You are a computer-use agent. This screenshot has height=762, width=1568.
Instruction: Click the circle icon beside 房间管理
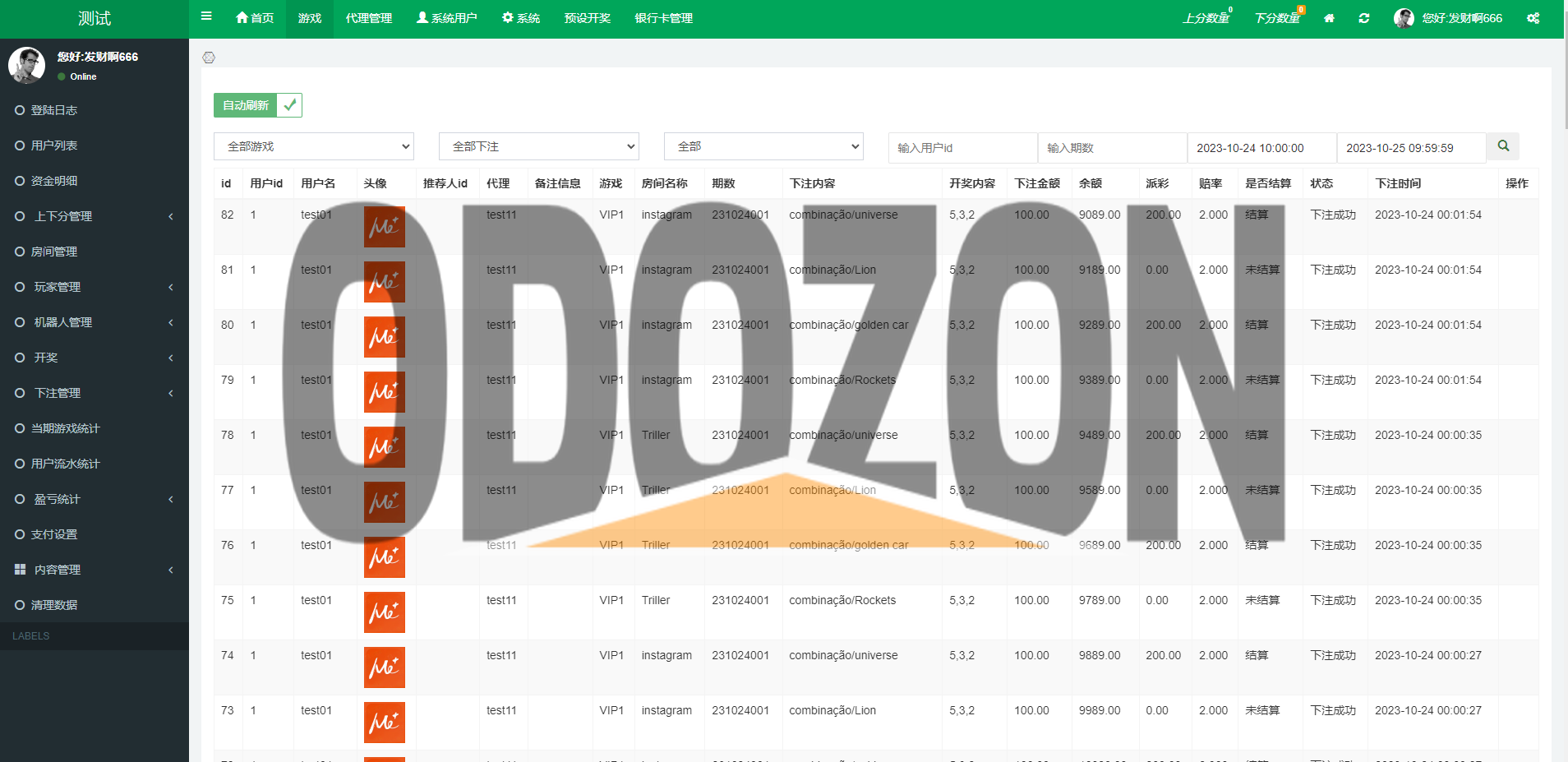point(20,252)
